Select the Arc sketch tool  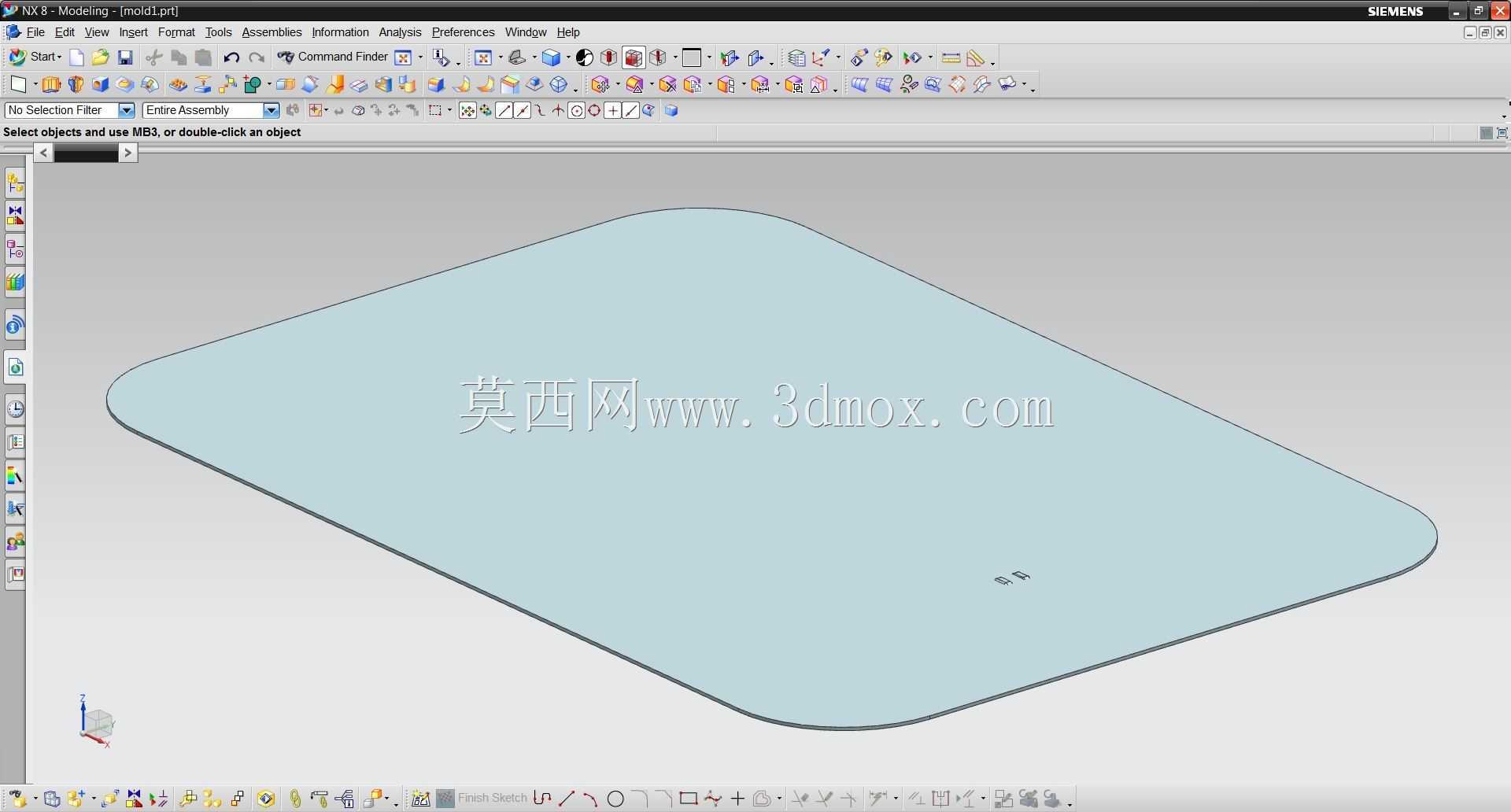(x=590, y=799)
